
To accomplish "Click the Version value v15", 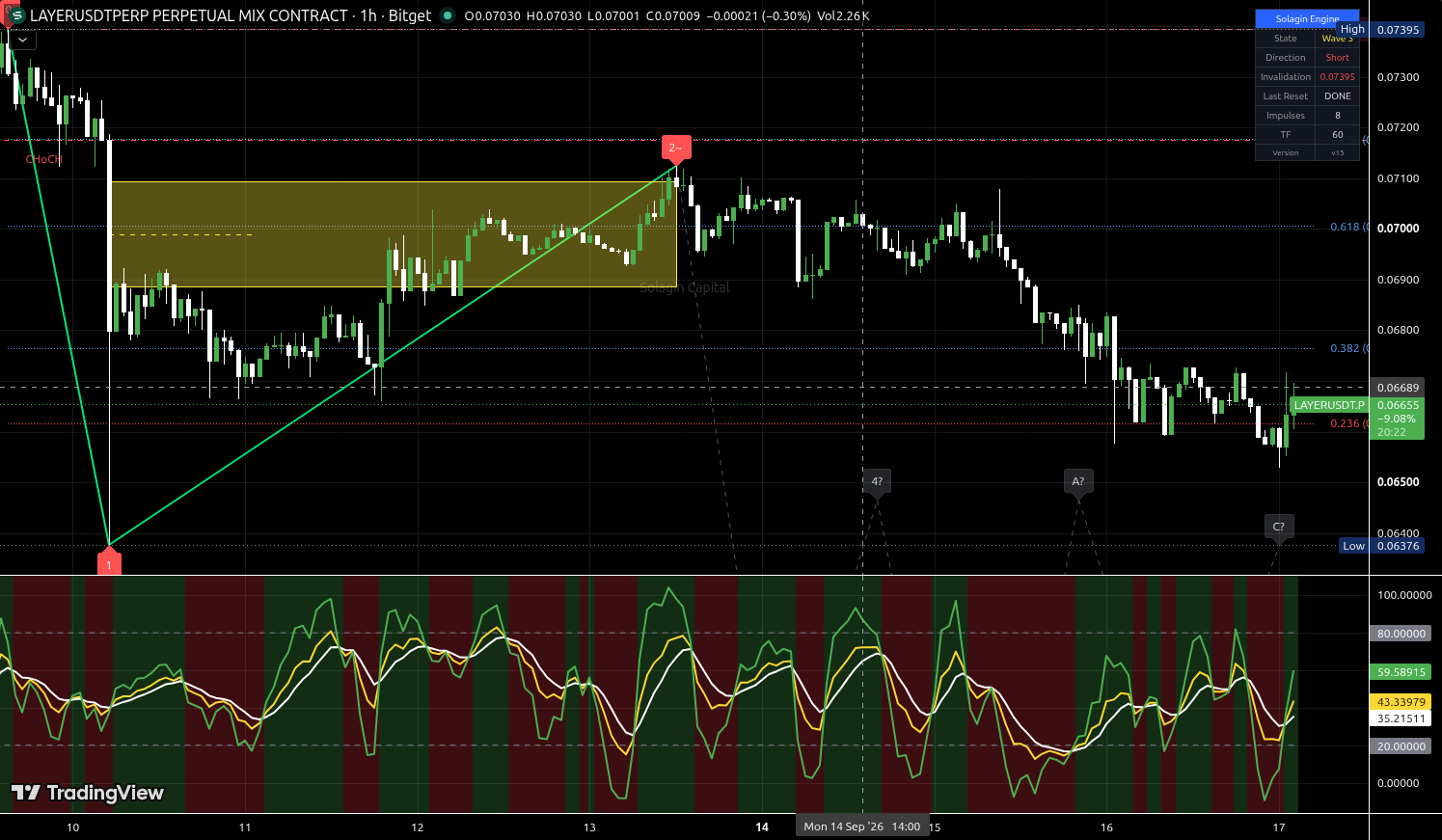I will pyautogui.click(x=1338, y=153).
